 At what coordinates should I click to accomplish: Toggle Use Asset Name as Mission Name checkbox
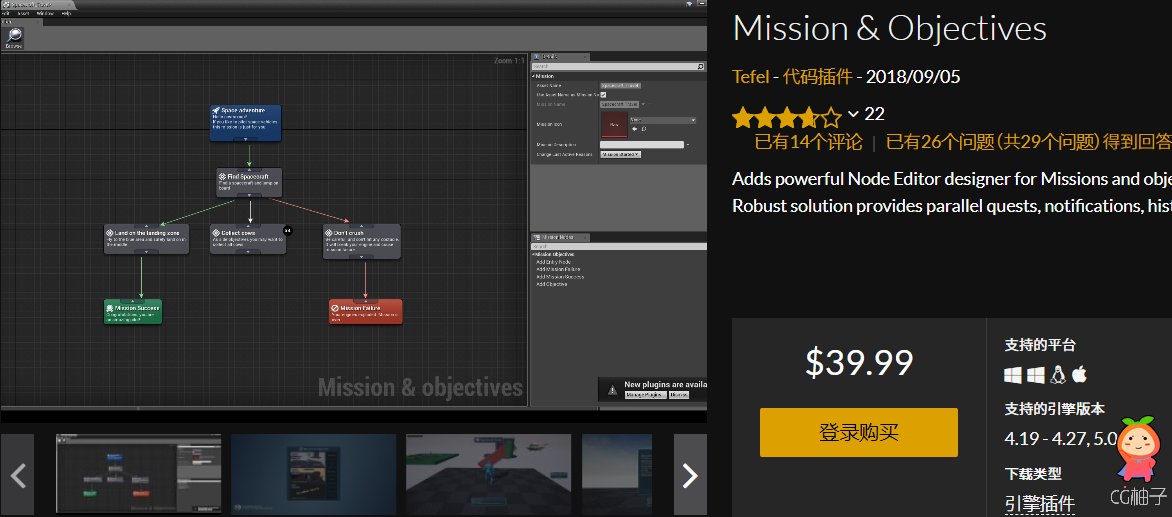pyautogui.click(x=603, y=95)
